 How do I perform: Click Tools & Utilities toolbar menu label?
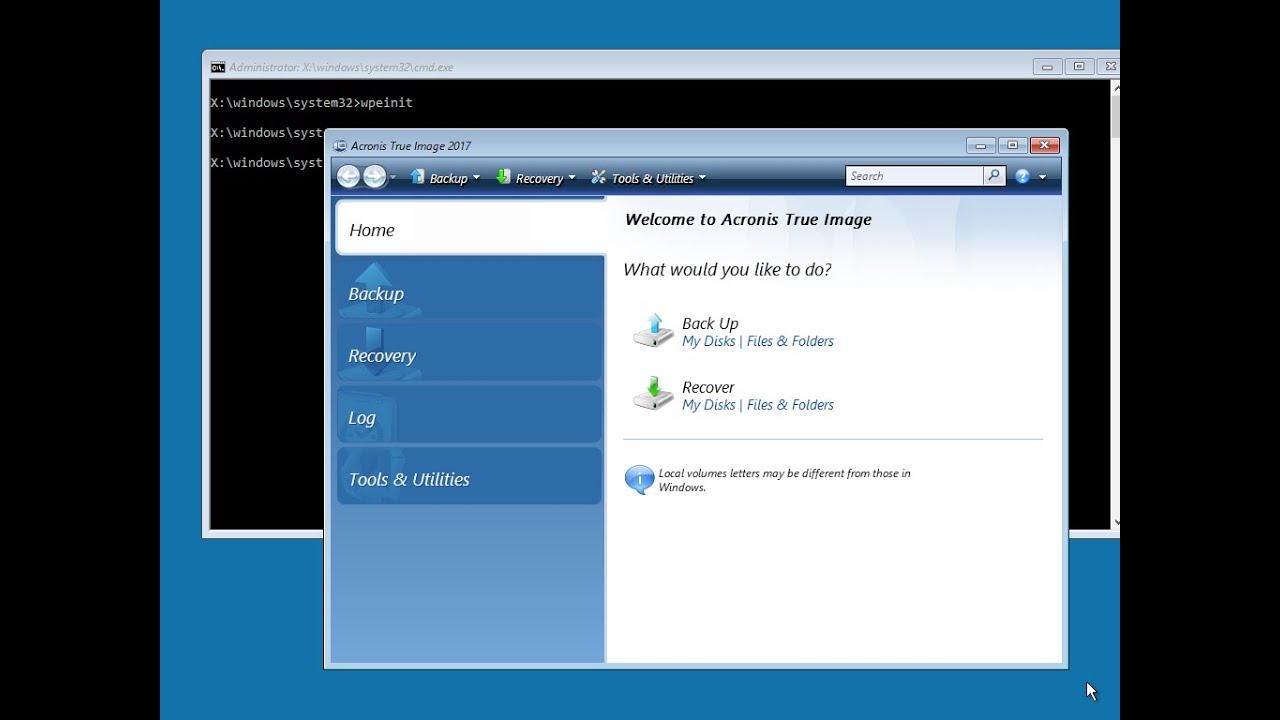pyautogui.click(x=652, y=178)
